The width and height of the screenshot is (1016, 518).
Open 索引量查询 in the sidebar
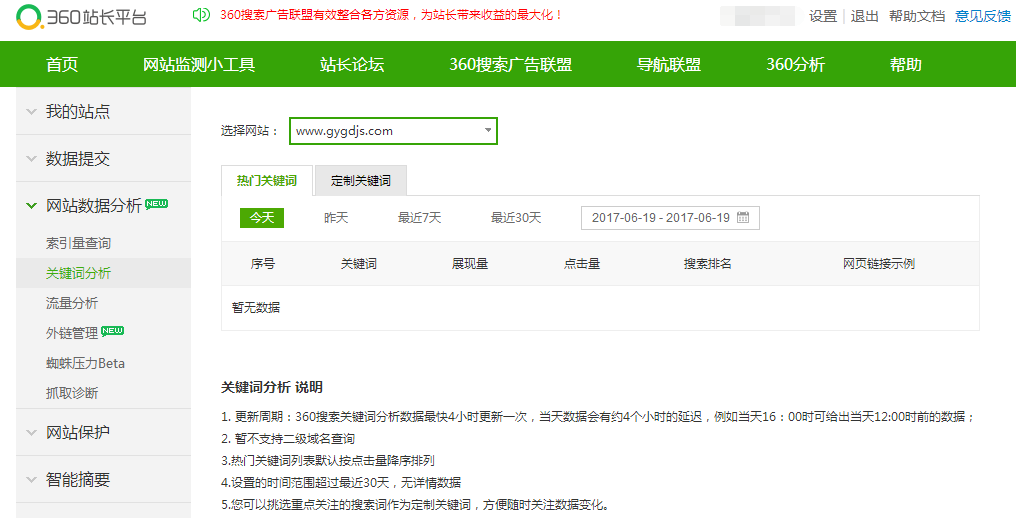78,243
